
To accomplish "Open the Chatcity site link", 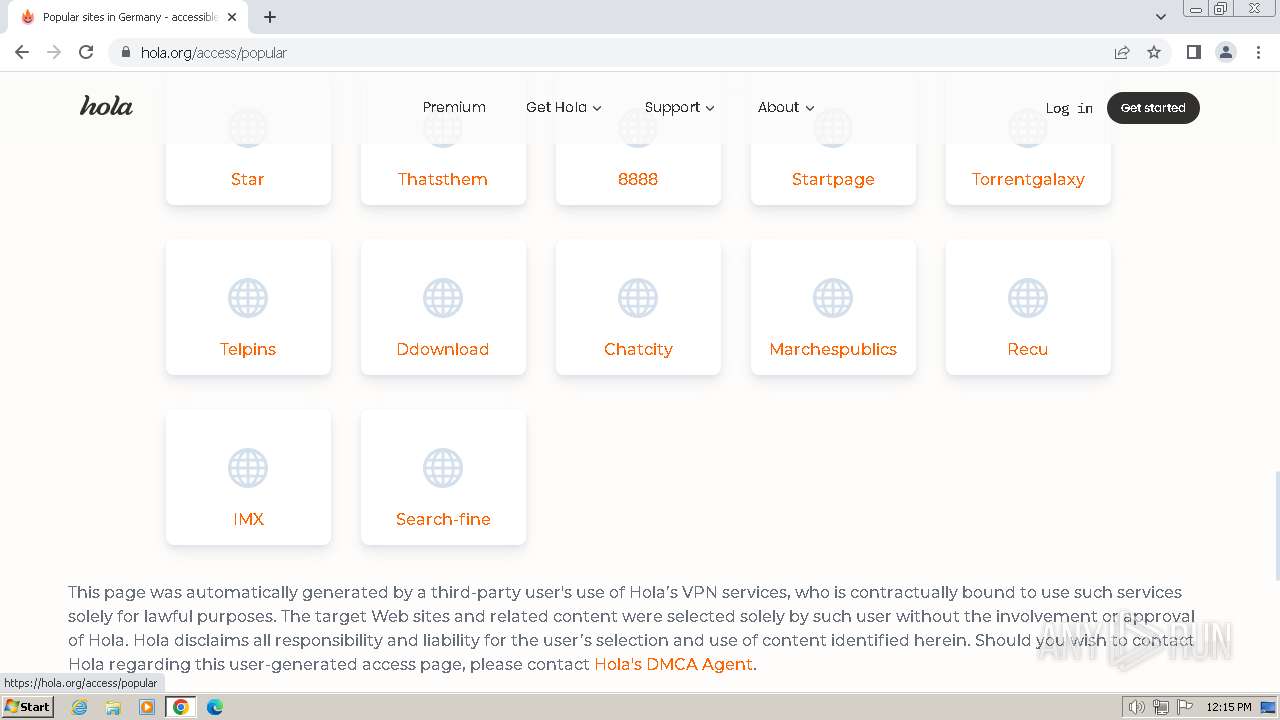I will 638,349.
